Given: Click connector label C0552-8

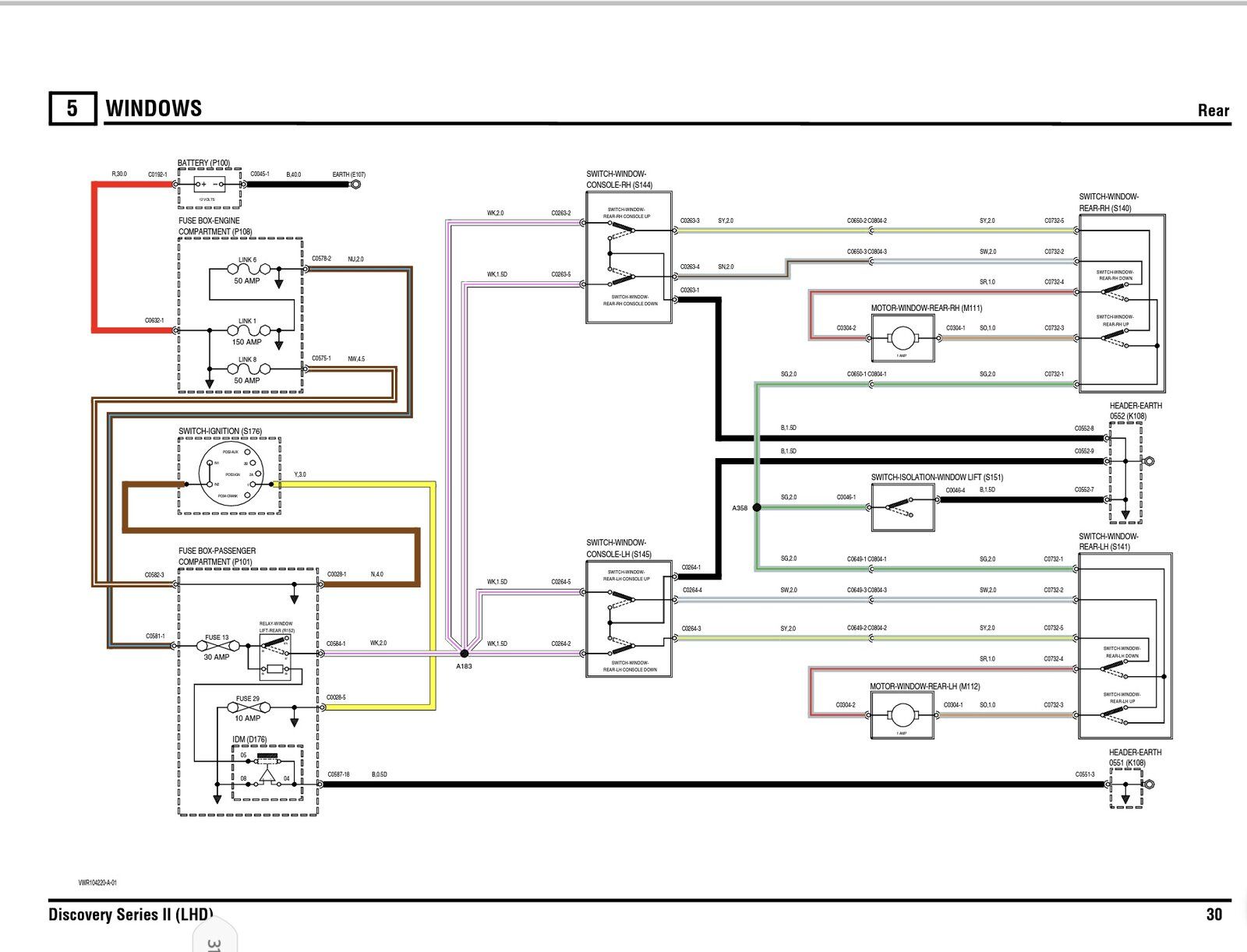Looking at the screenshot, I should [x=1084, y=428].
